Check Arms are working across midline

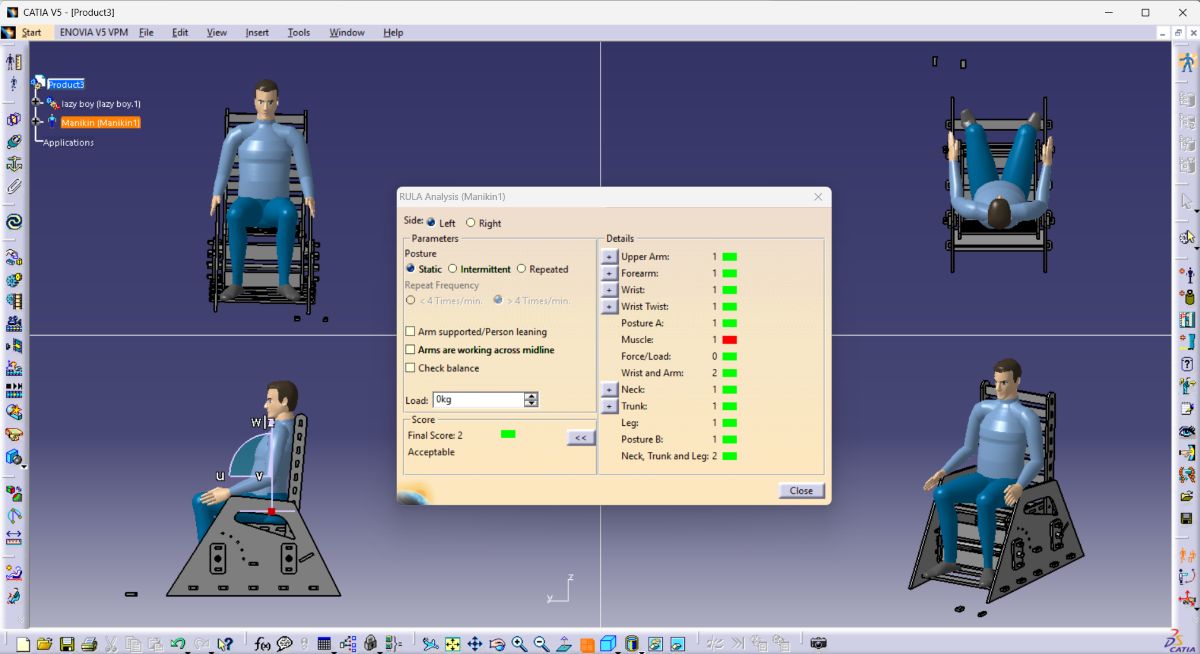410,349
